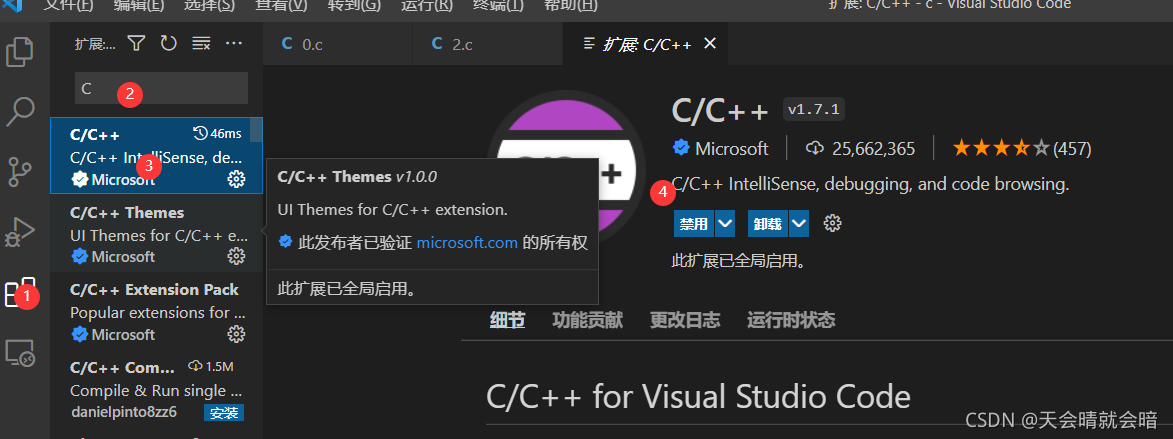This screenshot has width=1173, height=439.
Task: Select C/C++ Compile Run extension in list
Action: pos(156,389)
